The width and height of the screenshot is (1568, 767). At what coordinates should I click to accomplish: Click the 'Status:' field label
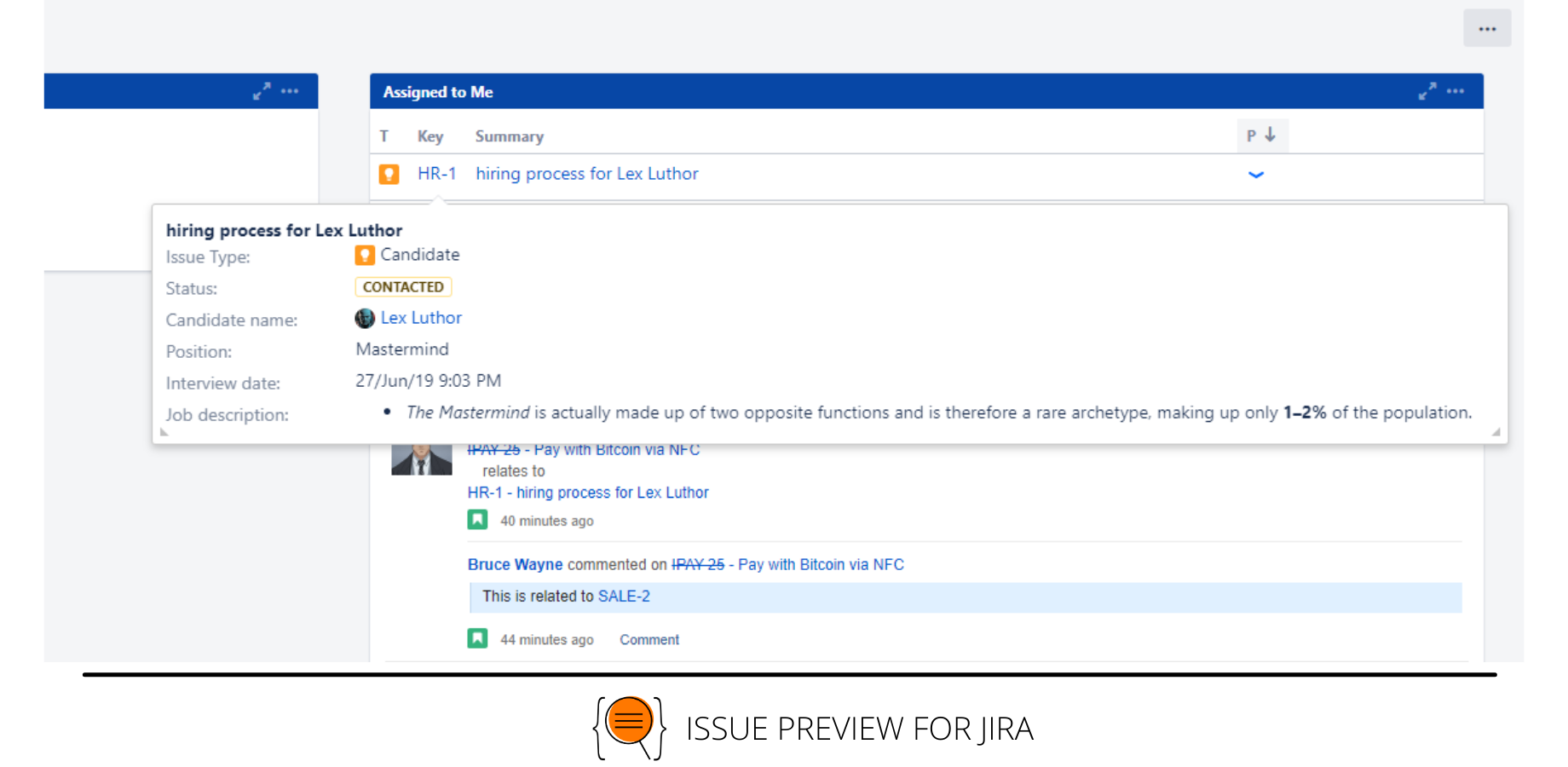(192, 289)
